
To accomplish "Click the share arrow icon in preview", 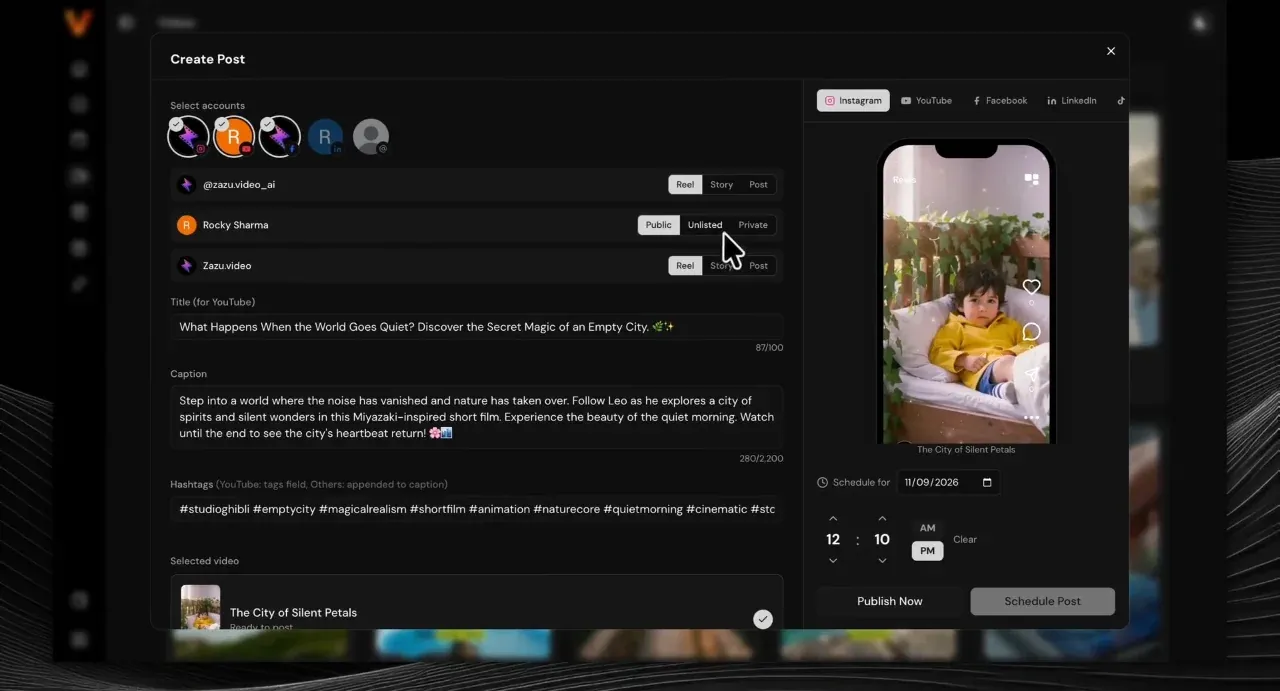I will (1032, 375).
